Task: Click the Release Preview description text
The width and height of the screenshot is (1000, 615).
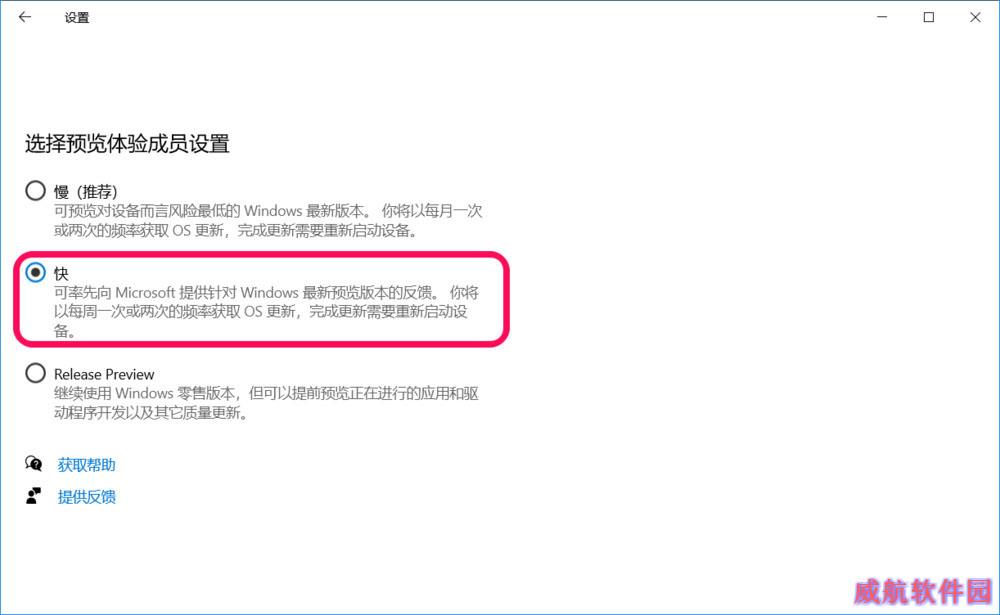Action: [266, 403]
